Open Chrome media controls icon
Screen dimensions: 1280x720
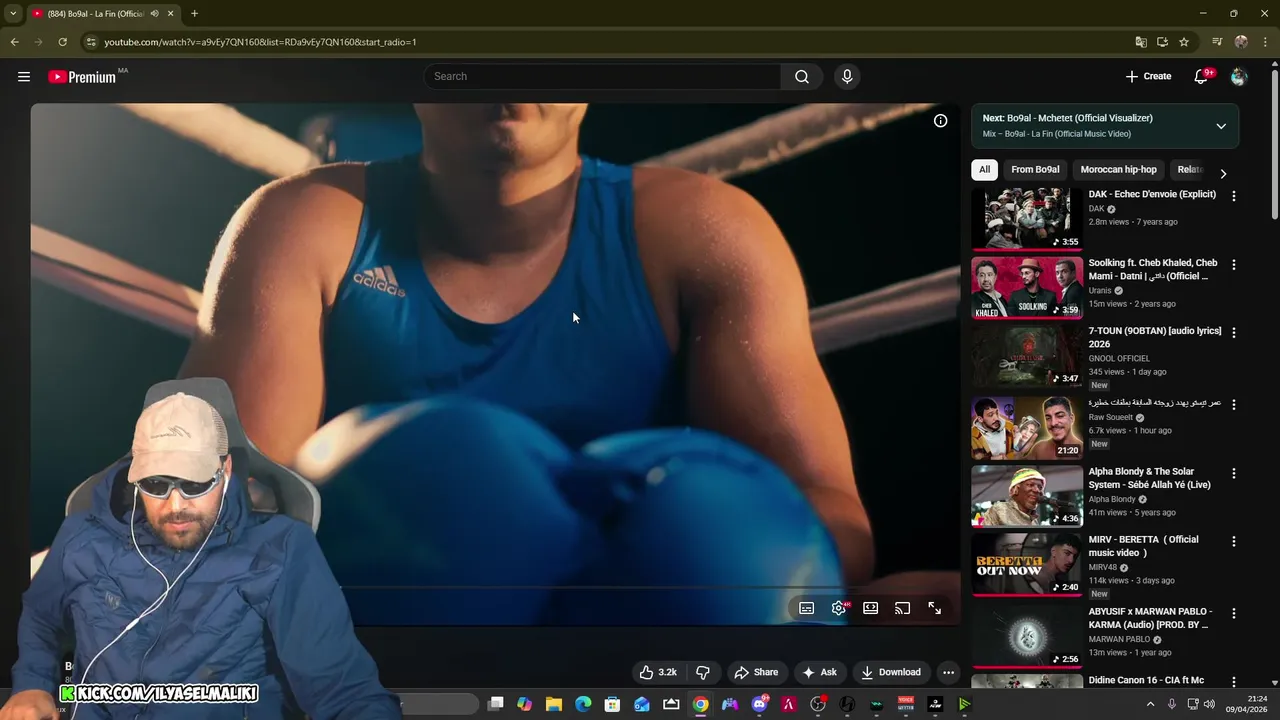point(1217,42)
